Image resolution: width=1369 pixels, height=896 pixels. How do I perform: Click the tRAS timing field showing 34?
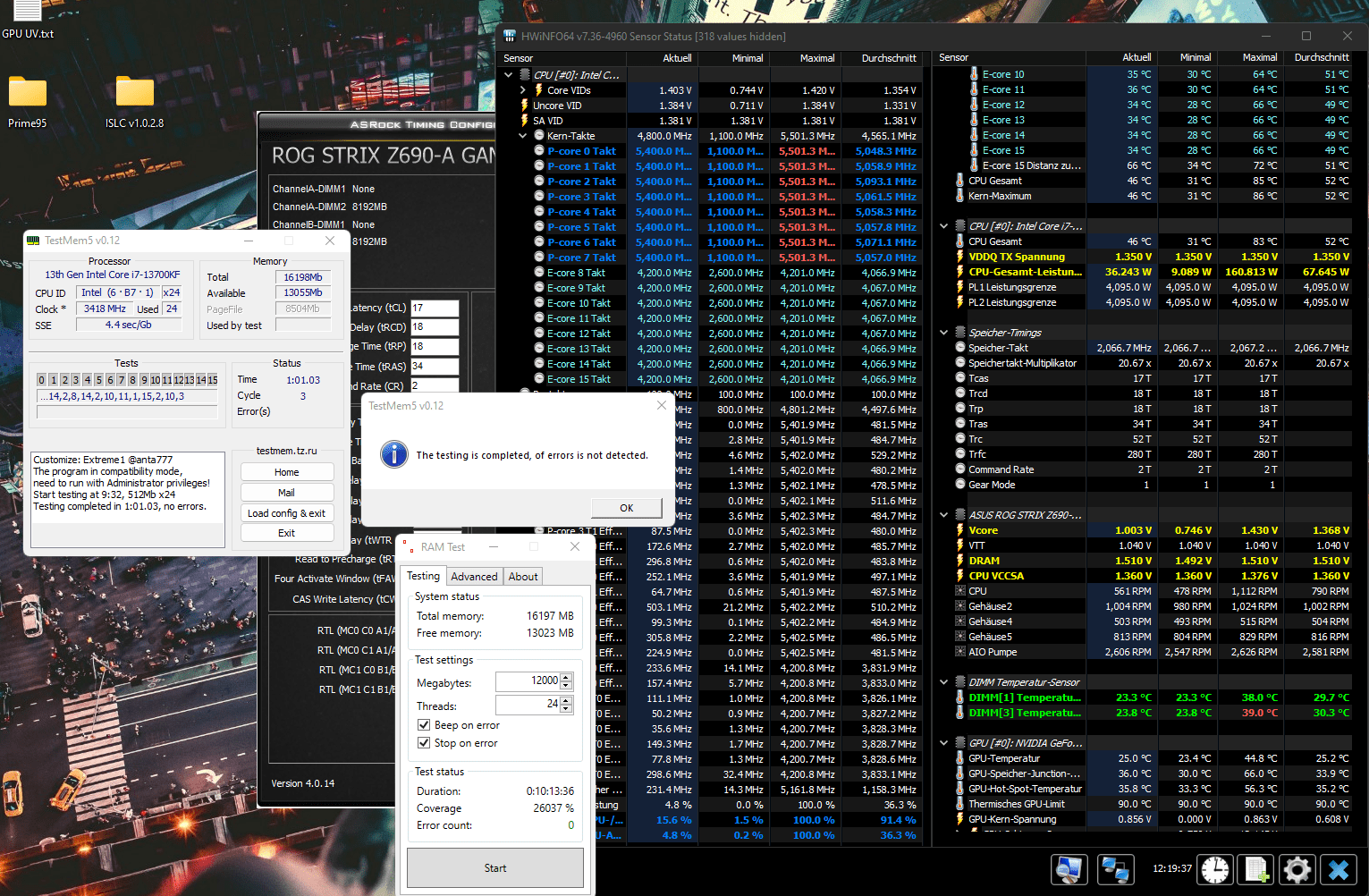(x=435, y=367)
